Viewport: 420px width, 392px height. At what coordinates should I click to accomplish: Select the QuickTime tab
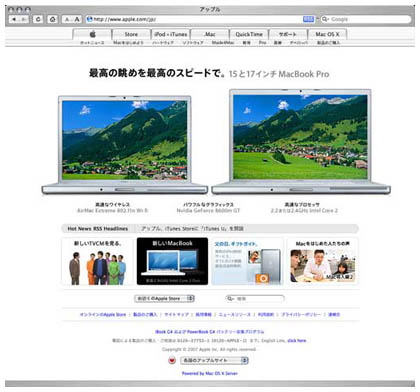(x=249, y=34)
